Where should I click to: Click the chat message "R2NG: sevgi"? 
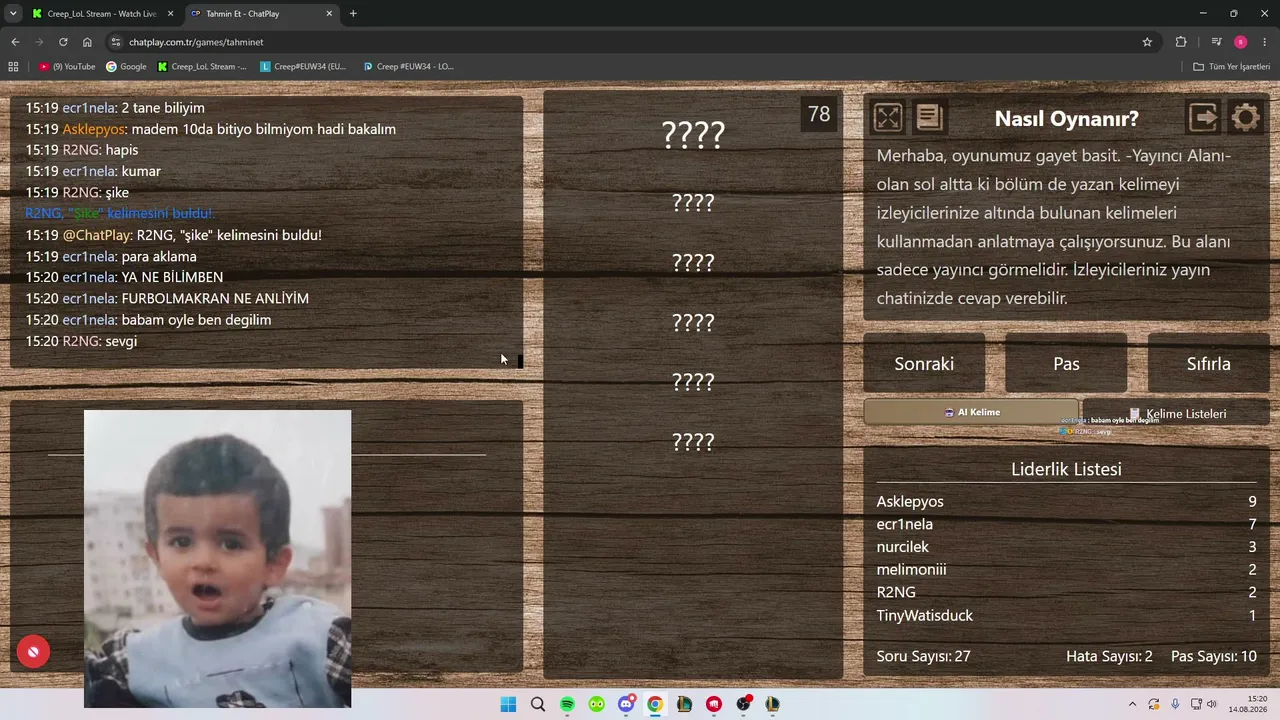point(81,341)
